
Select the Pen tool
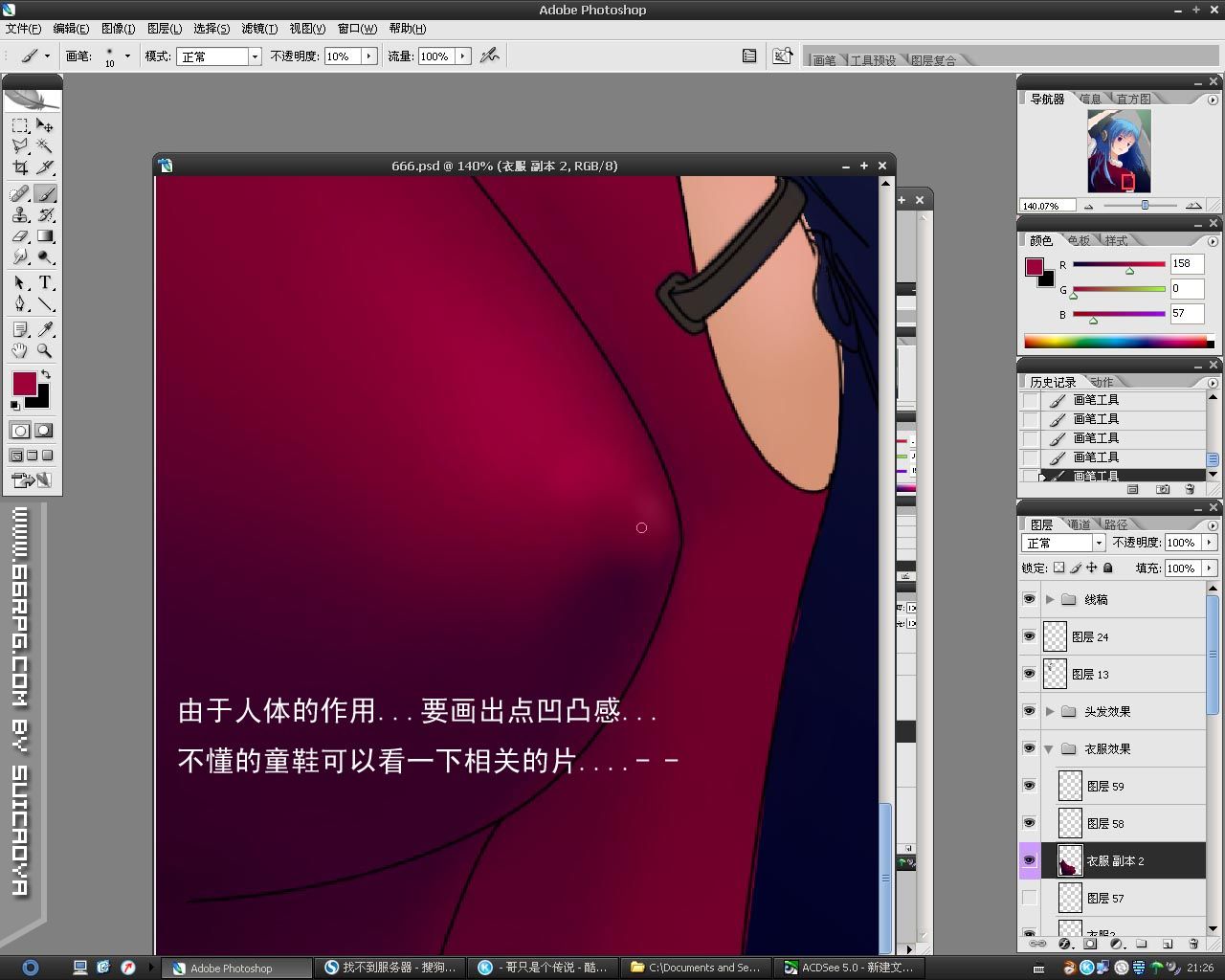pyautogui.click(x=20, y=304)
